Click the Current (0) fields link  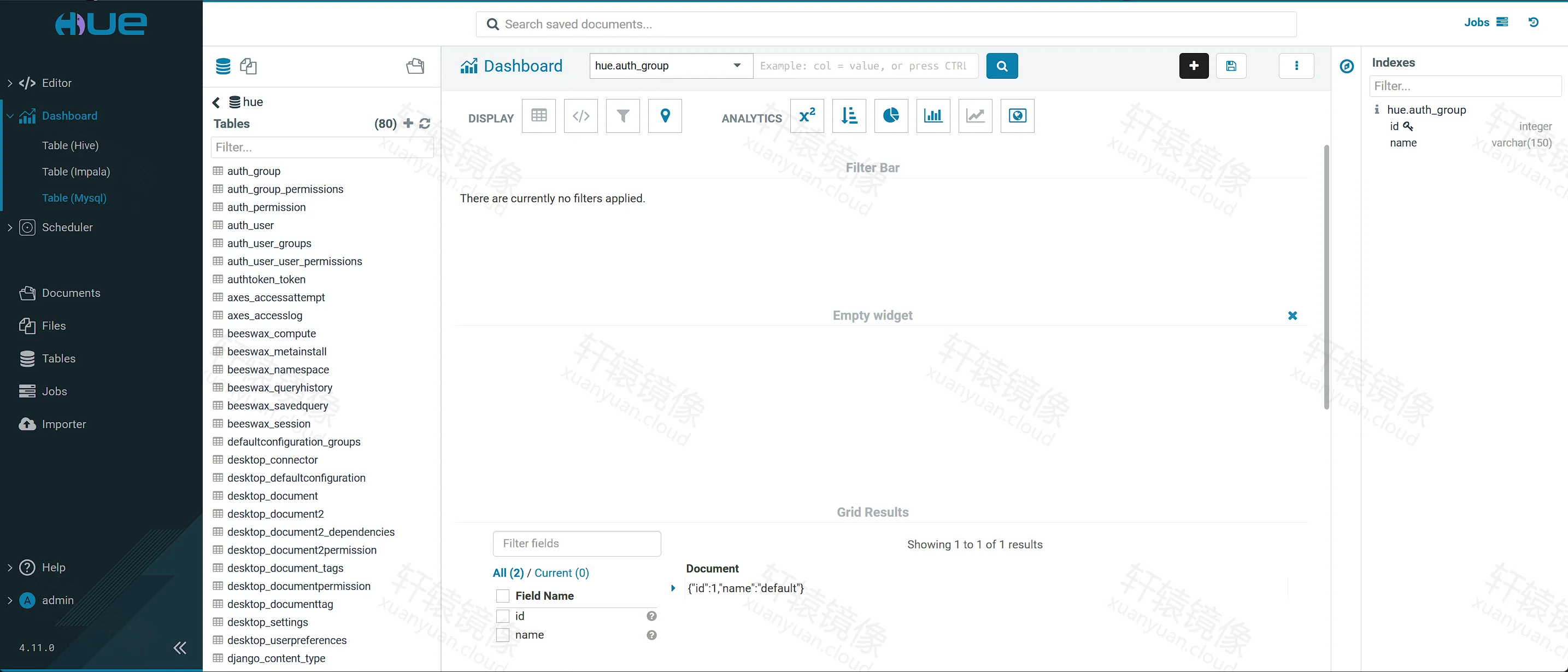click(562, 572)
